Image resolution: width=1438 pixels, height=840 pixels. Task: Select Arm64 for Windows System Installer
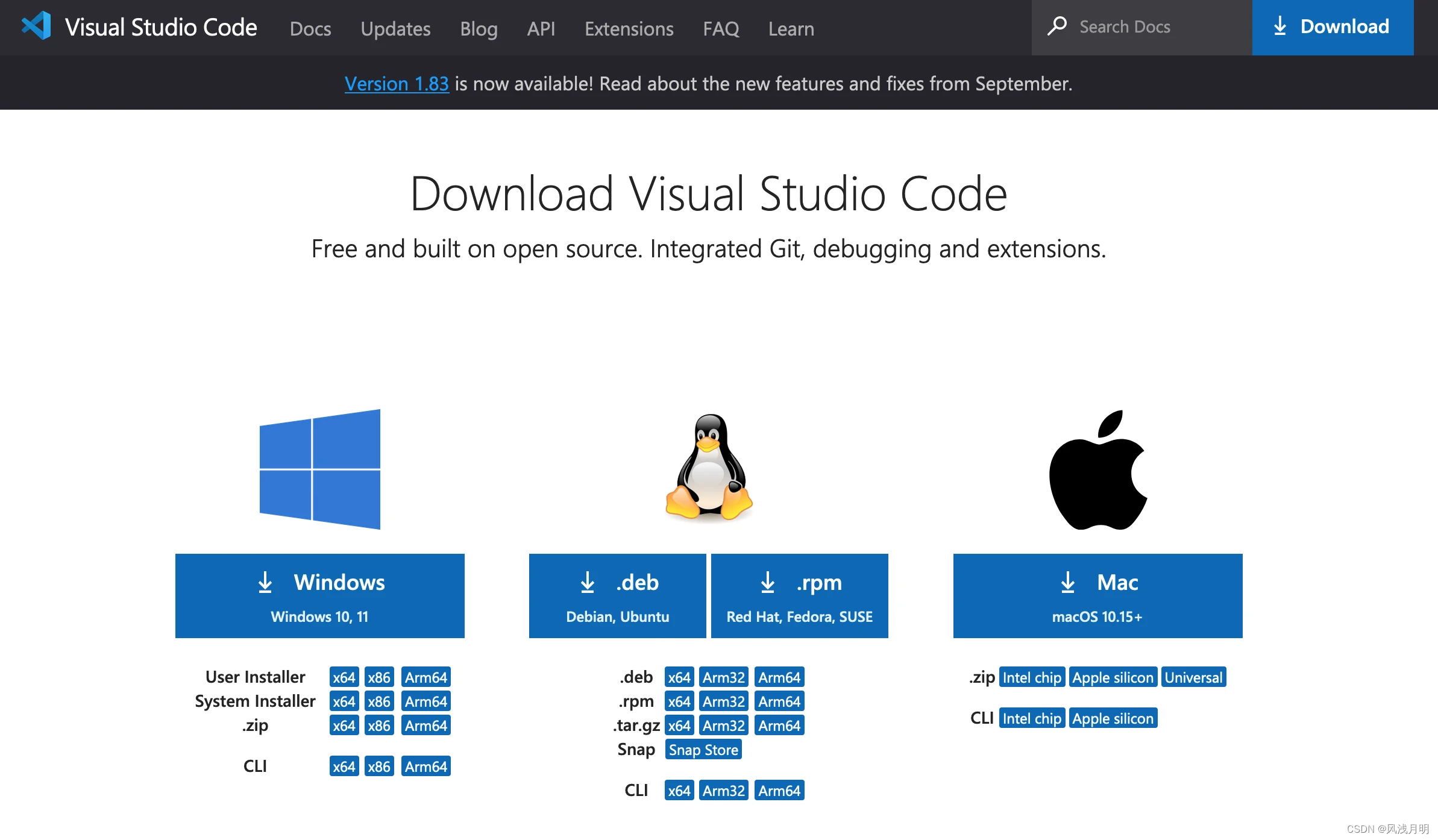426,701
